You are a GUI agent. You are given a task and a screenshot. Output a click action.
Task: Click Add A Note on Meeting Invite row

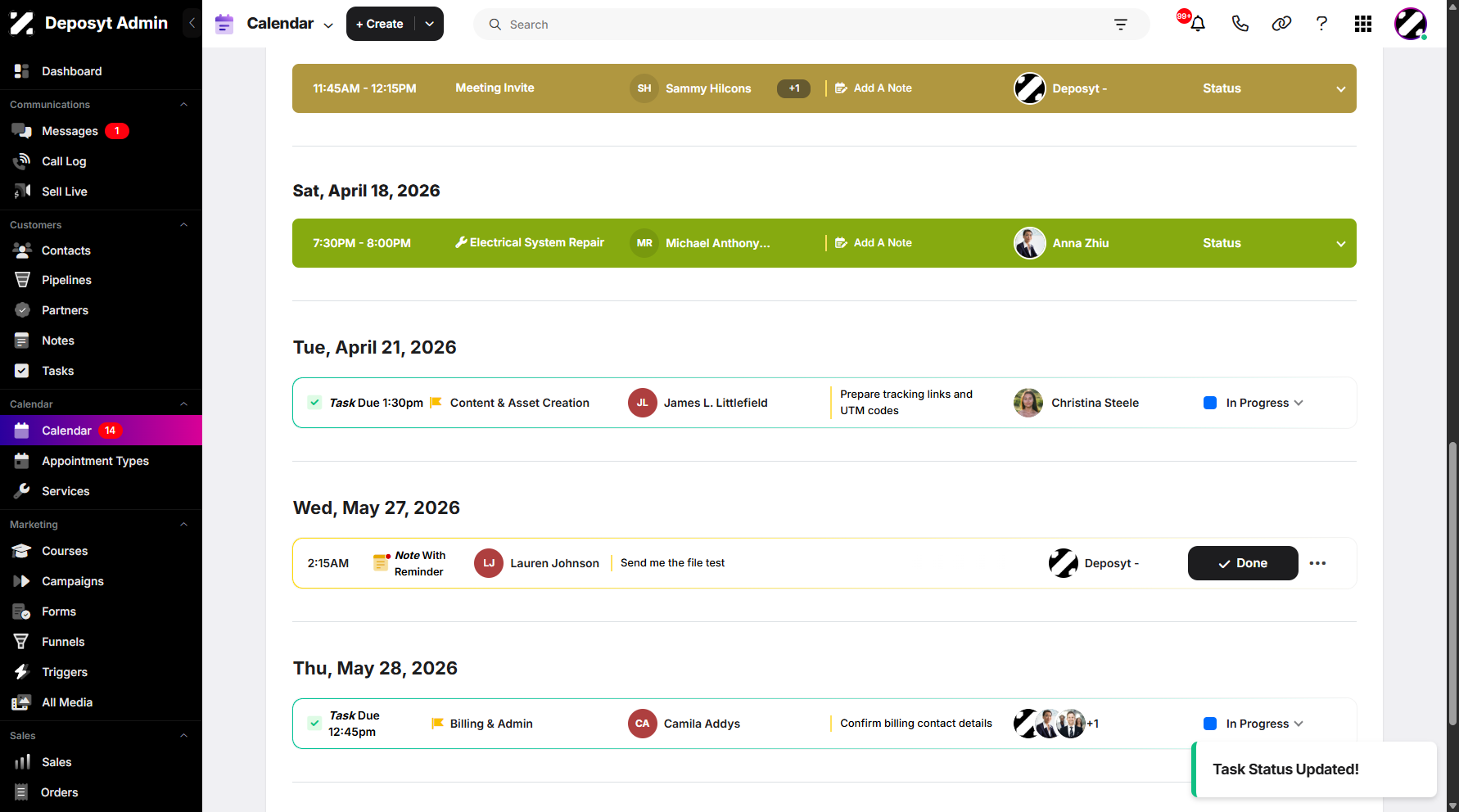874,88
